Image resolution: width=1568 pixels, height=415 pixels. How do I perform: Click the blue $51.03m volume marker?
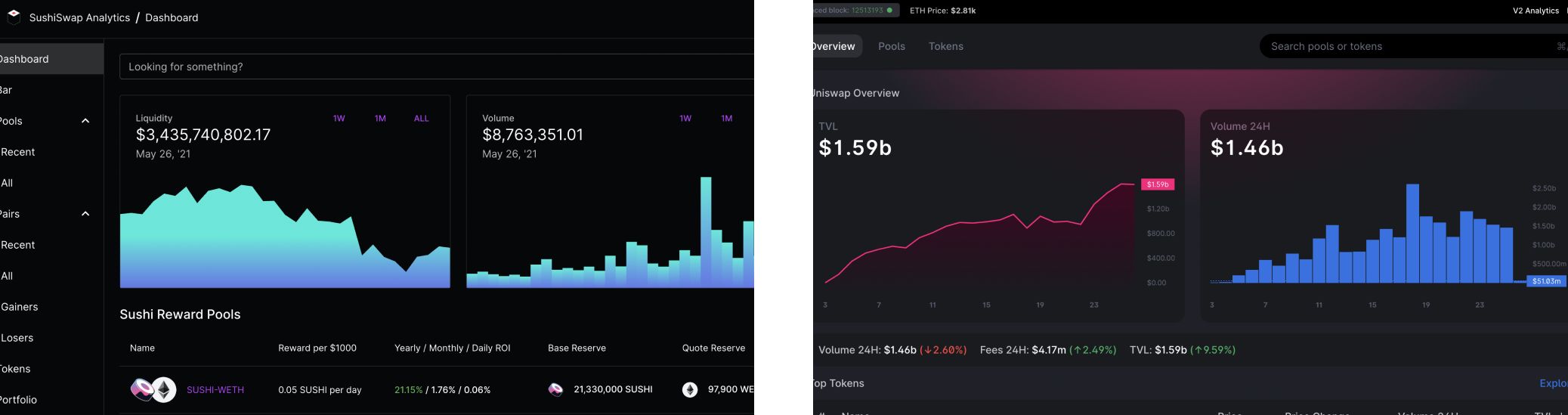pos(1546,281)
